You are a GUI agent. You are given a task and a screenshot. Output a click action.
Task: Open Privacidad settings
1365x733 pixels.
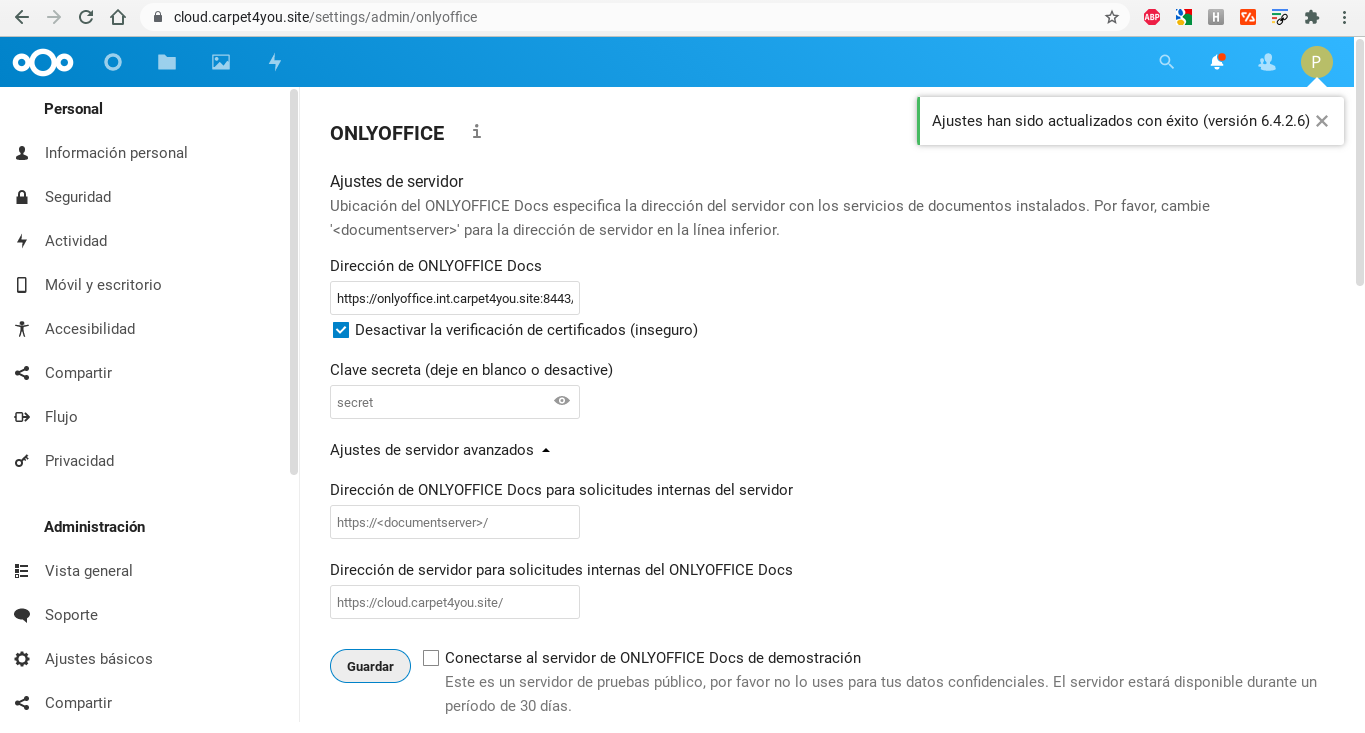pos(79,461)
